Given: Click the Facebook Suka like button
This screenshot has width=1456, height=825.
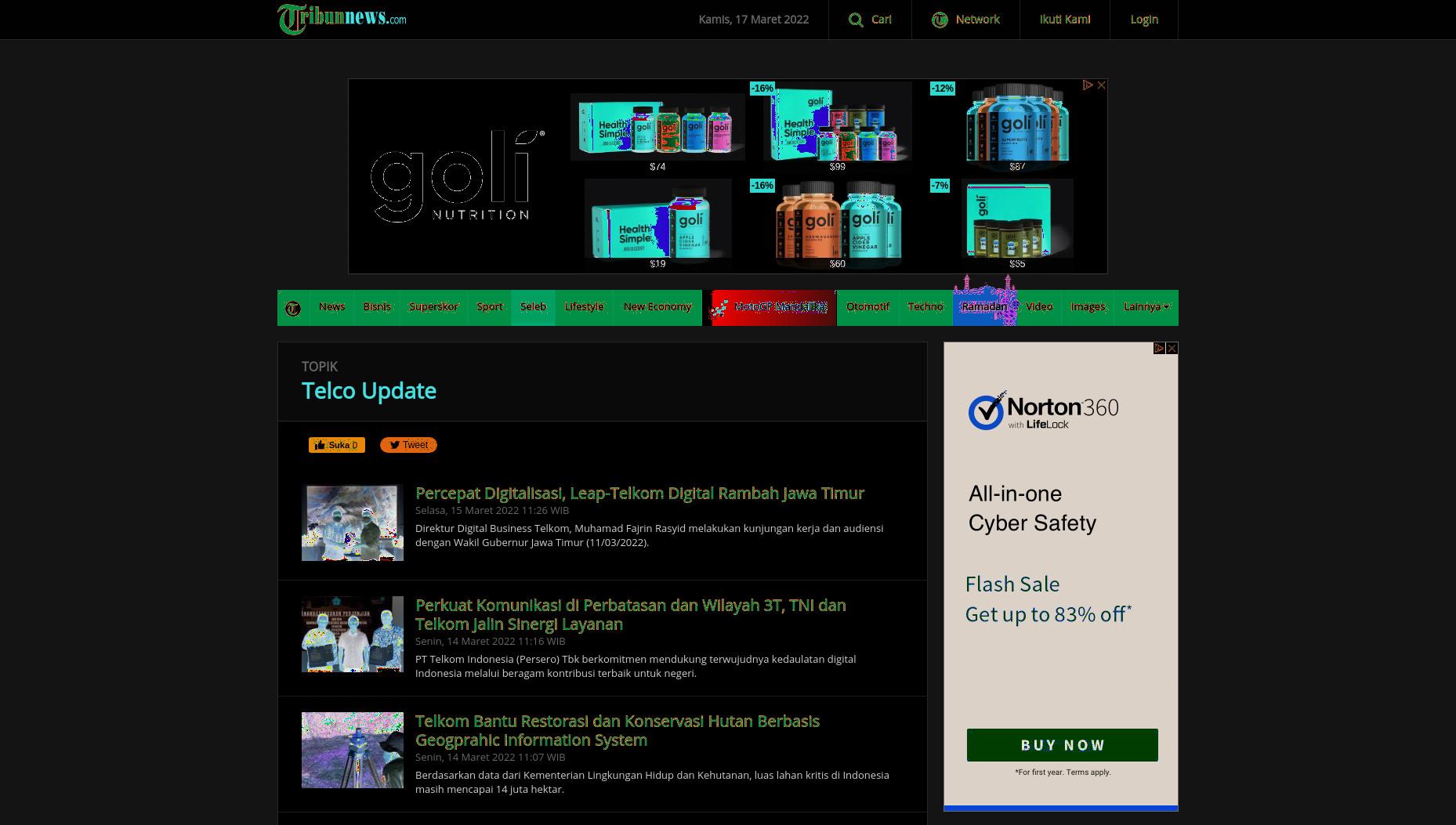Looking at the screenshot, I should (336, 445).
